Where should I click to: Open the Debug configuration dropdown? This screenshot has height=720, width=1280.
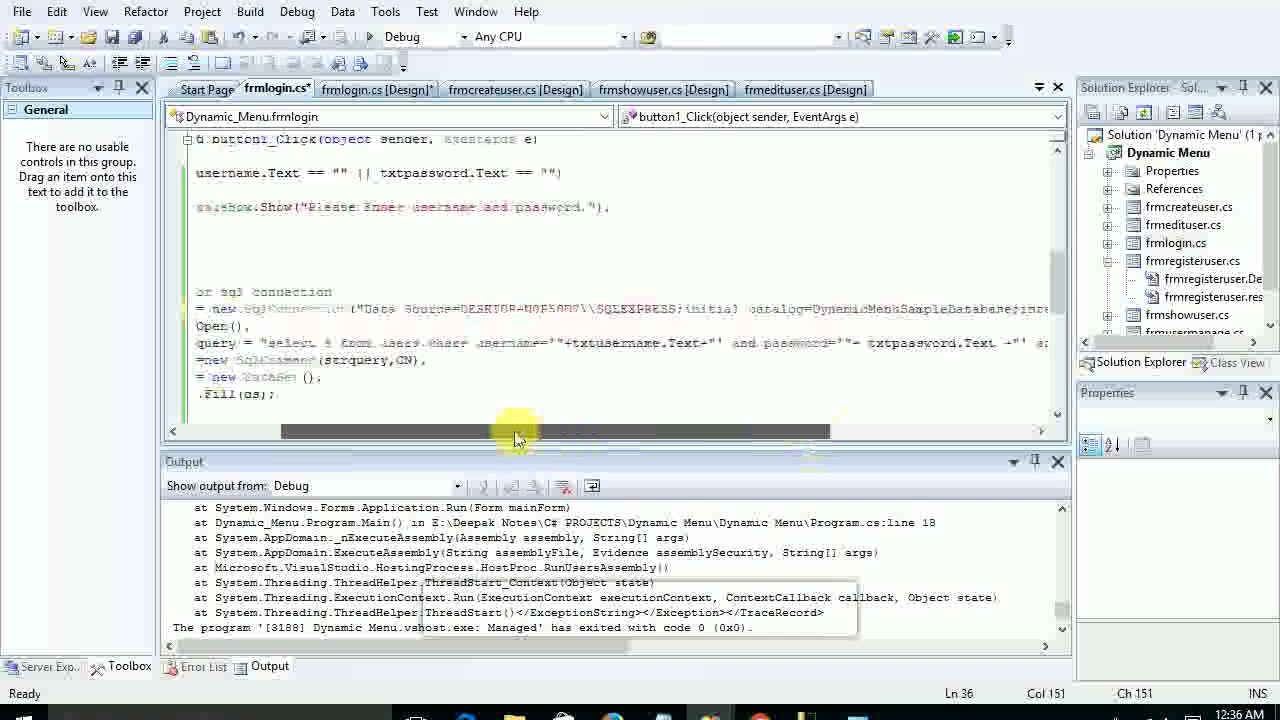pos(463,37)
